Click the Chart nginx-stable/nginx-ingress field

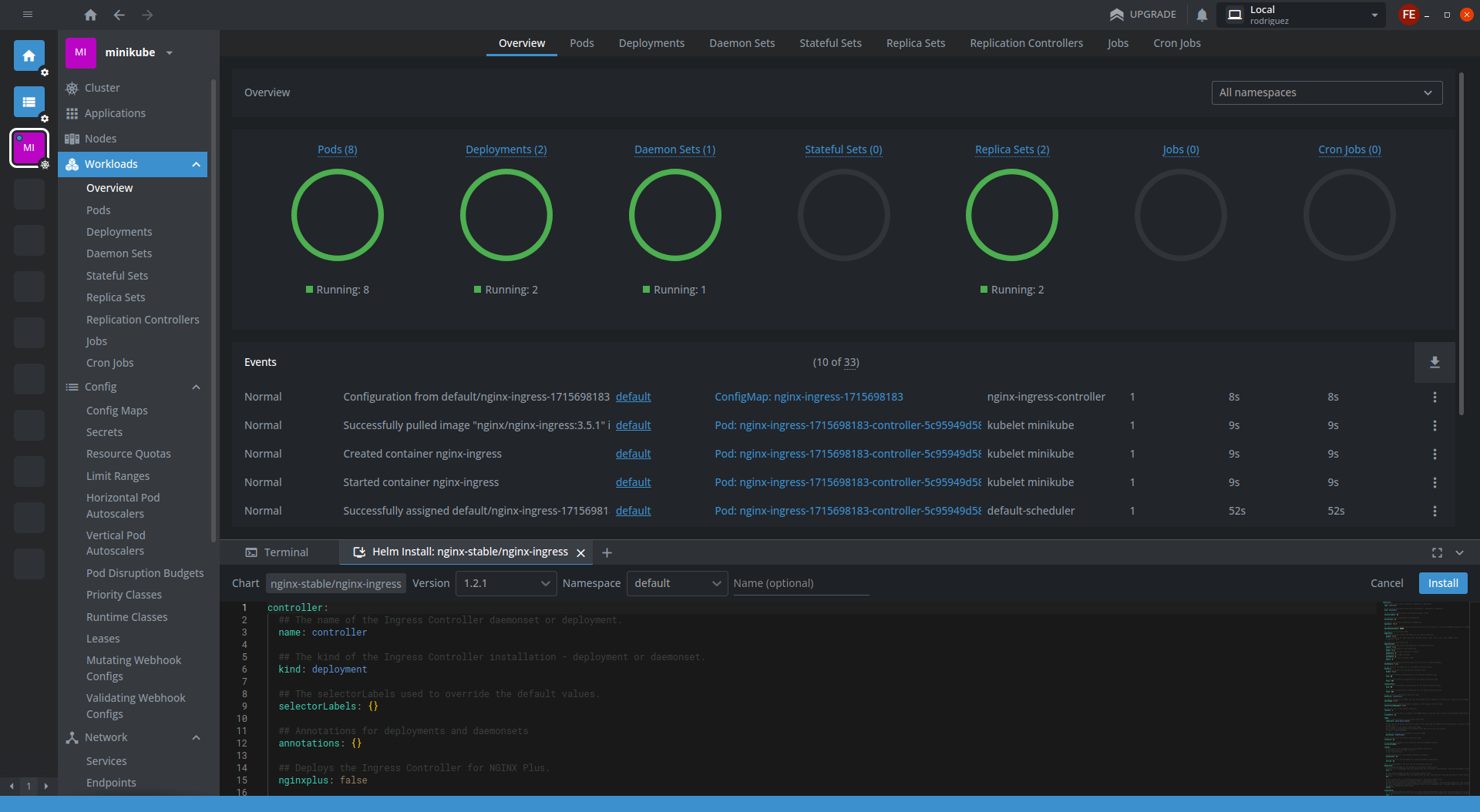[x=336, y=583]
